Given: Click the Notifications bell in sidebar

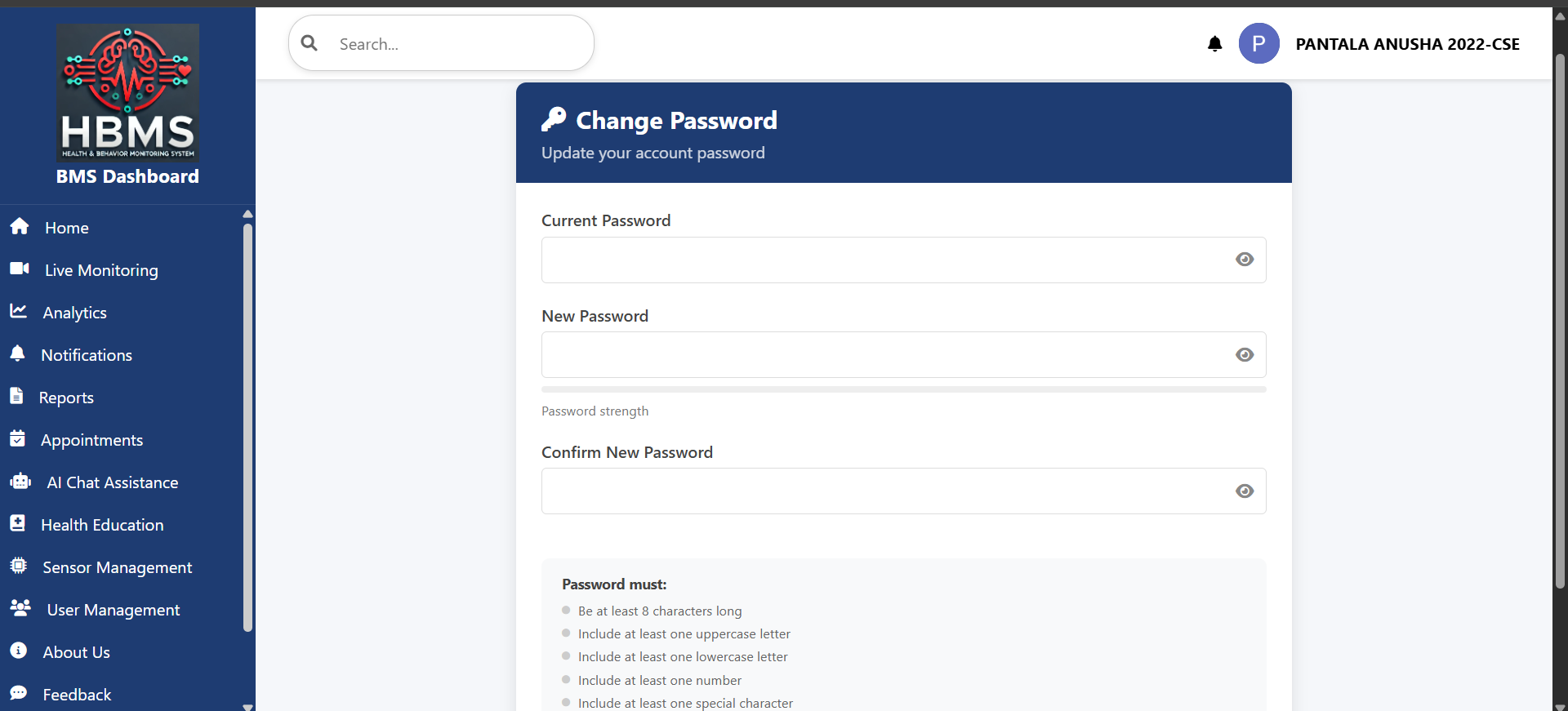Looking at the screenshot, I should [x=18, y=353].
